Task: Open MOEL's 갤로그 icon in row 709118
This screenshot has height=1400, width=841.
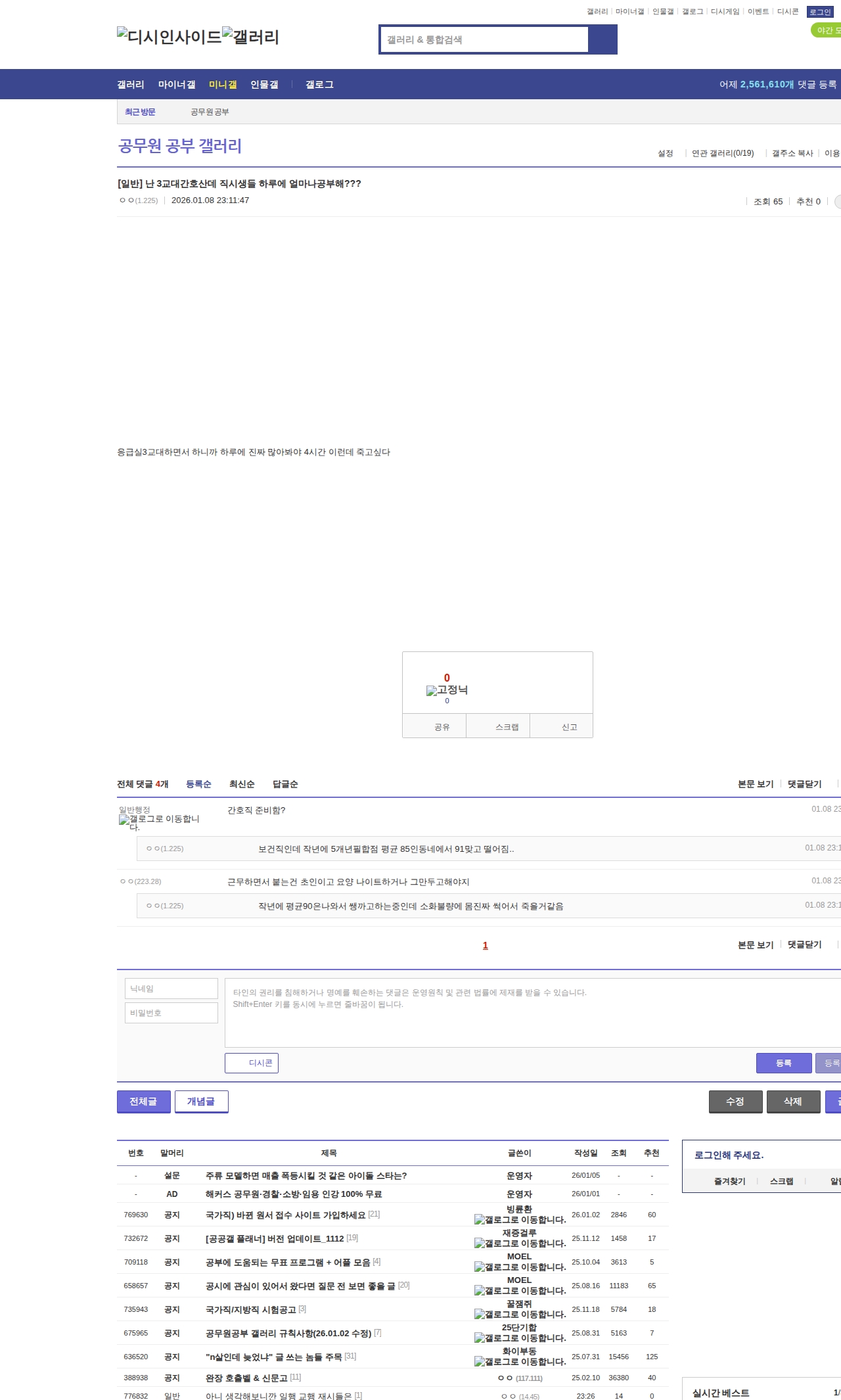Action: tap(520, 1267)
